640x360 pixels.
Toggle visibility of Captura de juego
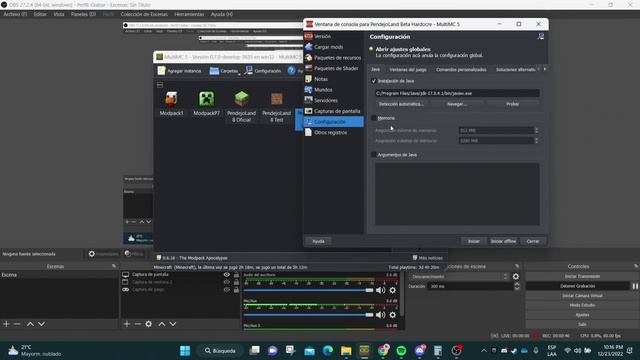[x=227, y=289]
